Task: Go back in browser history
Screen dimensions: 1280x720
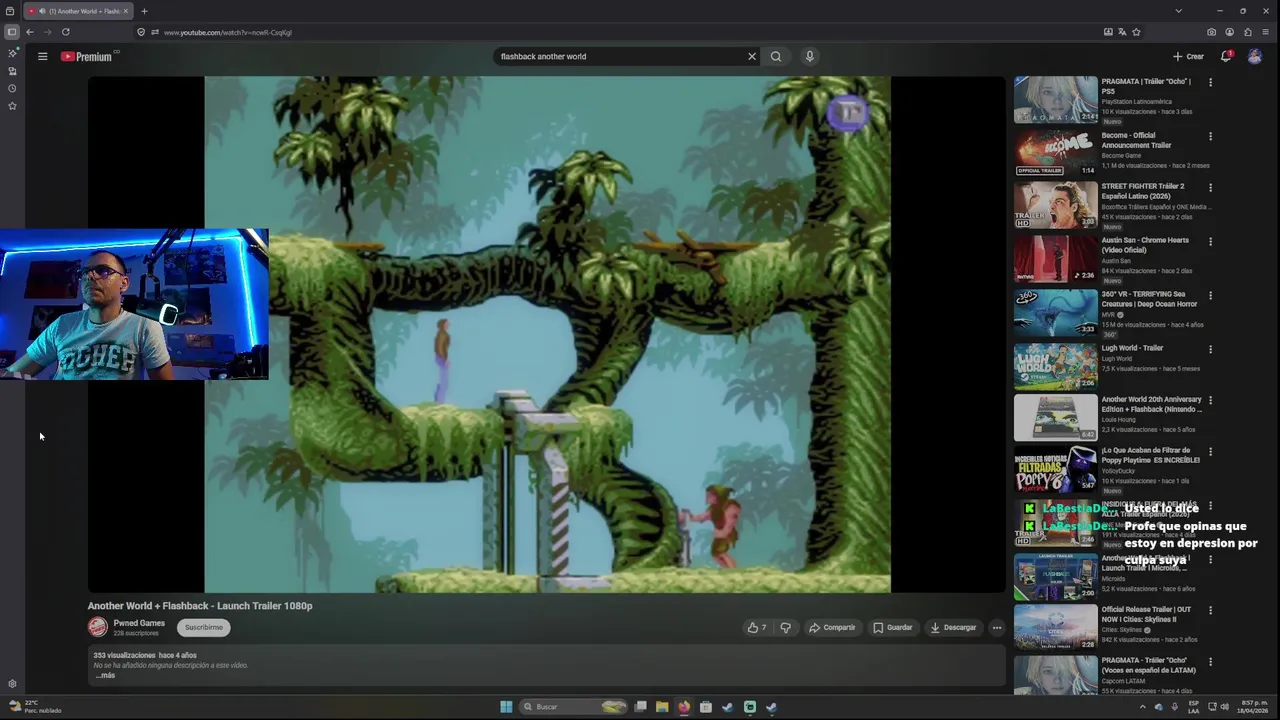Action: pyautogui.click(x=30, y=32)
